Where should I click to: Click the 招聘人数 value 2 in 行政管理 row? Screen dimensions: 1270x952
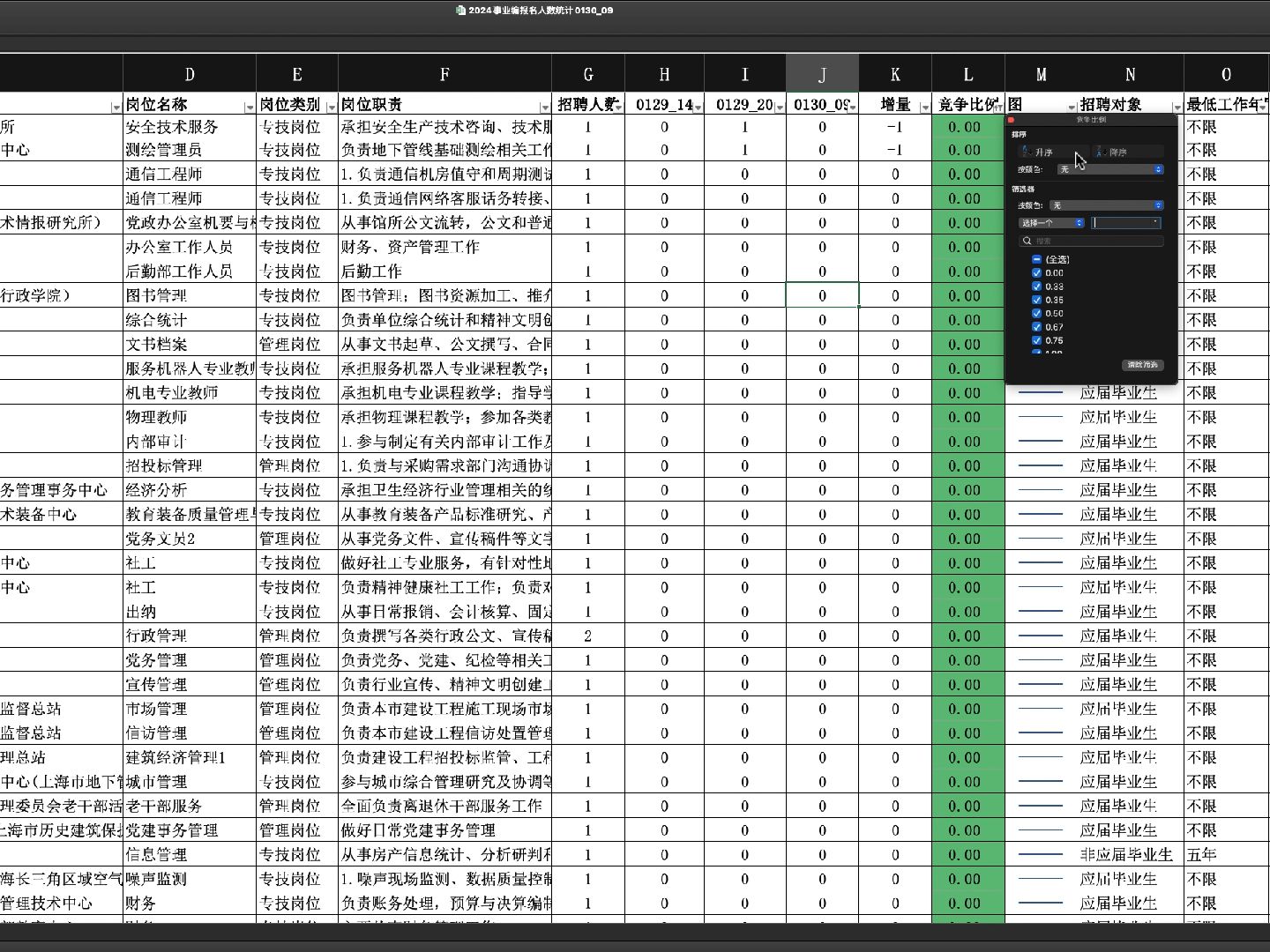pos(588,636)
